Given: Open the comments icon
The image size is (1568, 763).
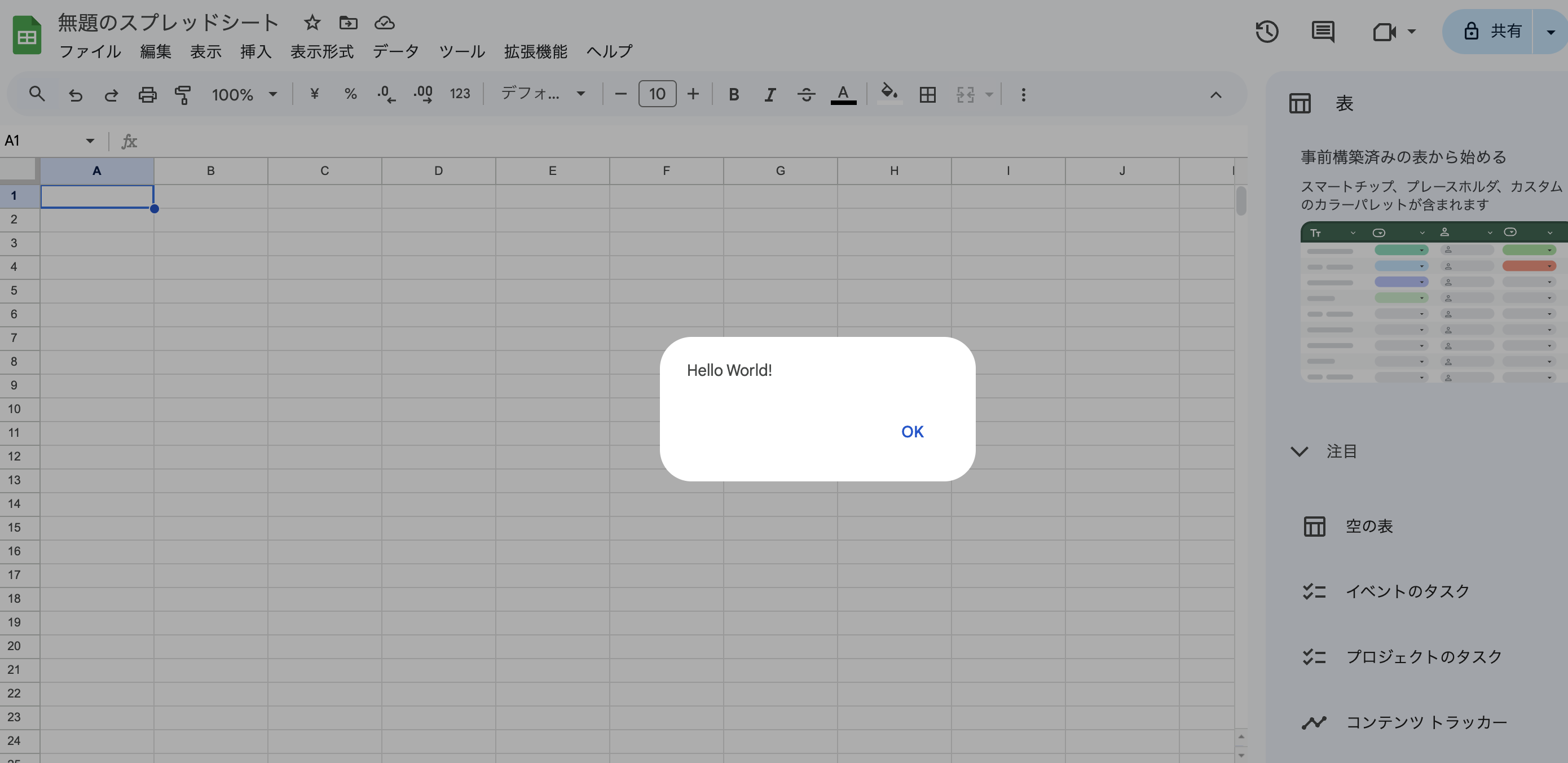Looking at the screenshot, I should point(1322,32).
